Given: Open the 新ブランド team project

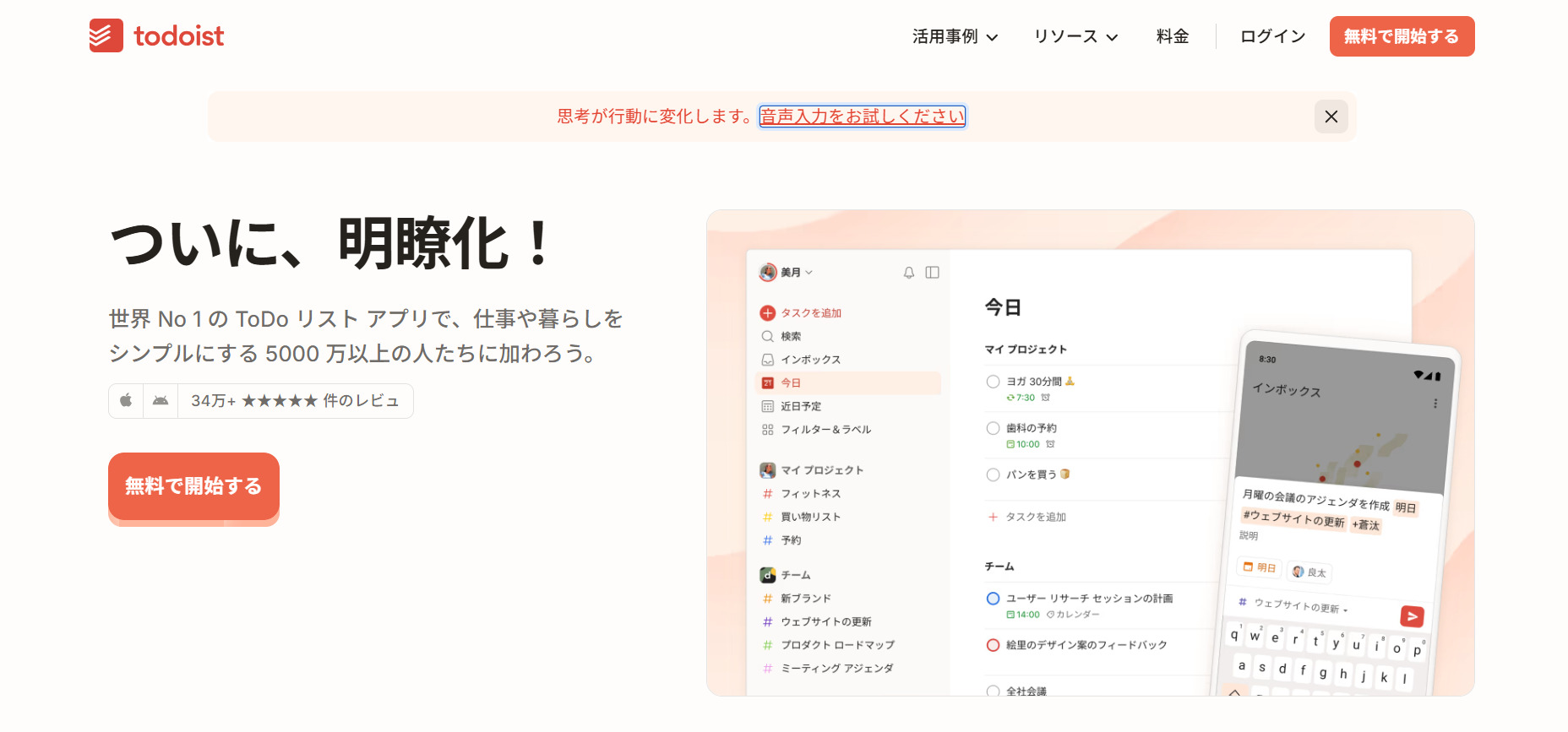Looking at the screenshot, I should pos(805,599).
